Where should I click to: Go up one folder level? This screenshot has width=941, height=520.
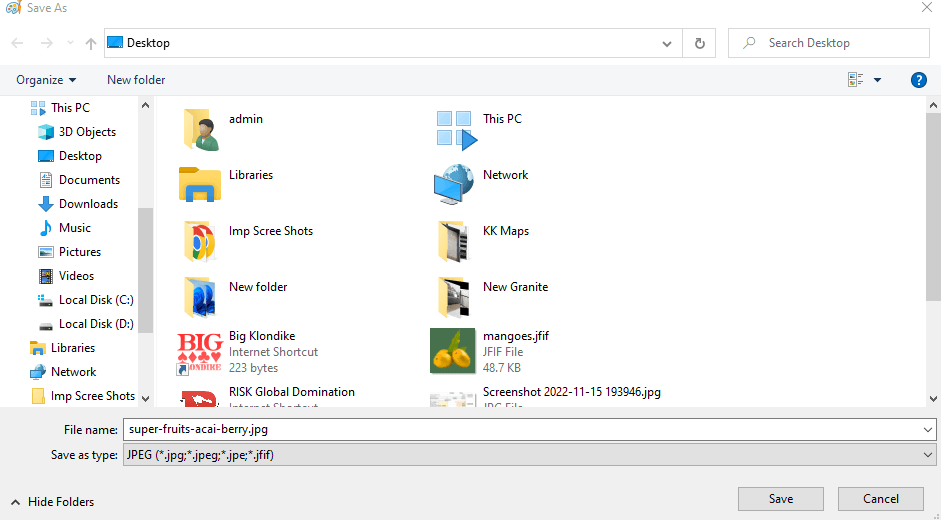point(91,43)
